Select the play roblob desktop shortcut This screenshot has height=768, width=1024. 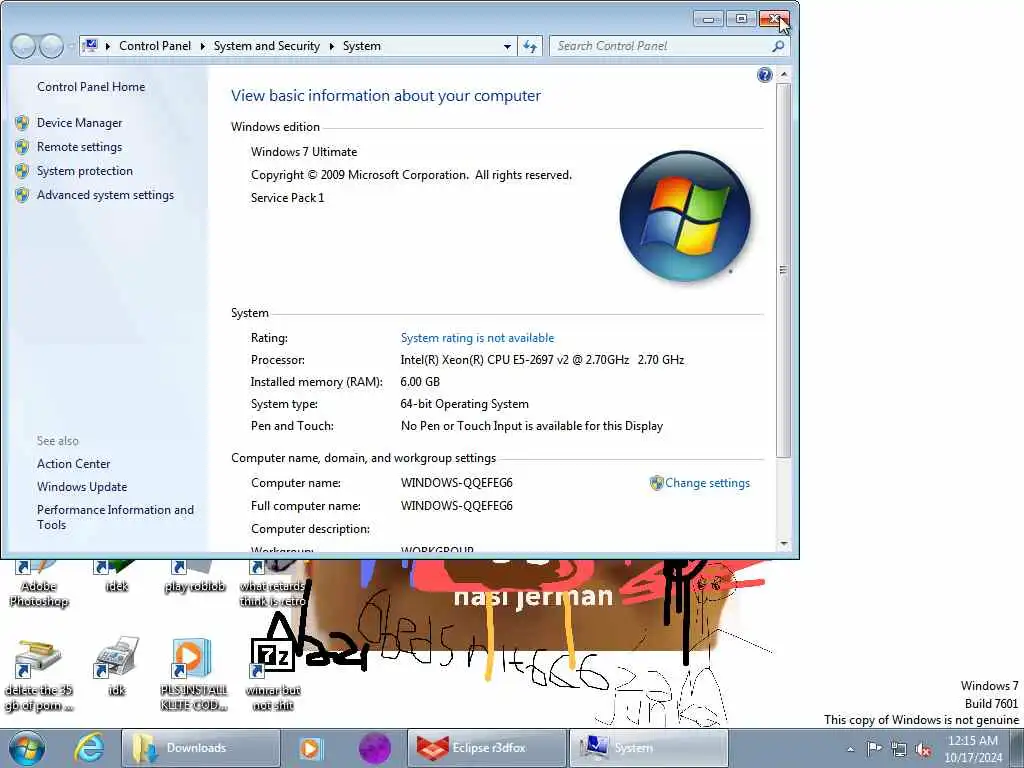pyautogui.click(x=195, y=578)
